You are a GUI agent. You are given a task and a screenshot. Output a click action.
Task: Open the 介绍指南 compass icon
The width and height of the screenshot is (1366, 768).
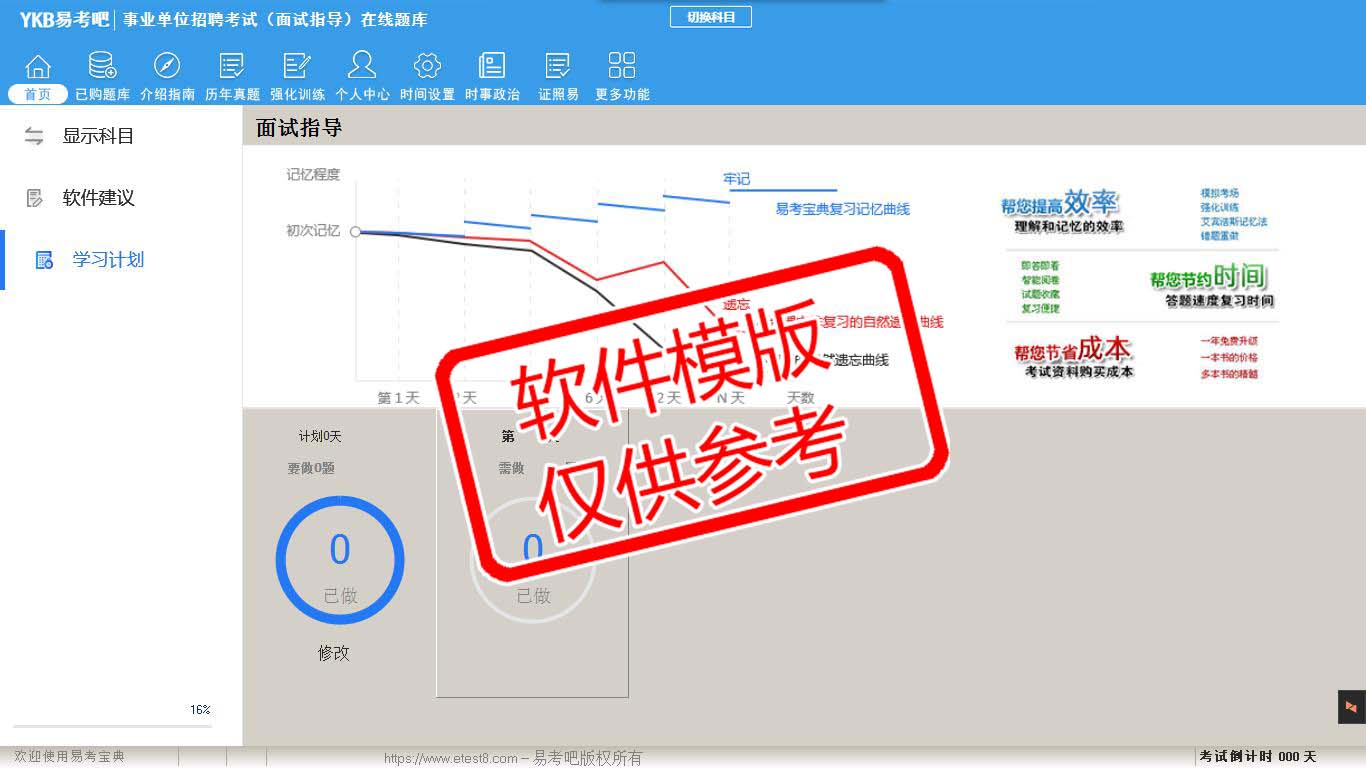coord(167,67)
